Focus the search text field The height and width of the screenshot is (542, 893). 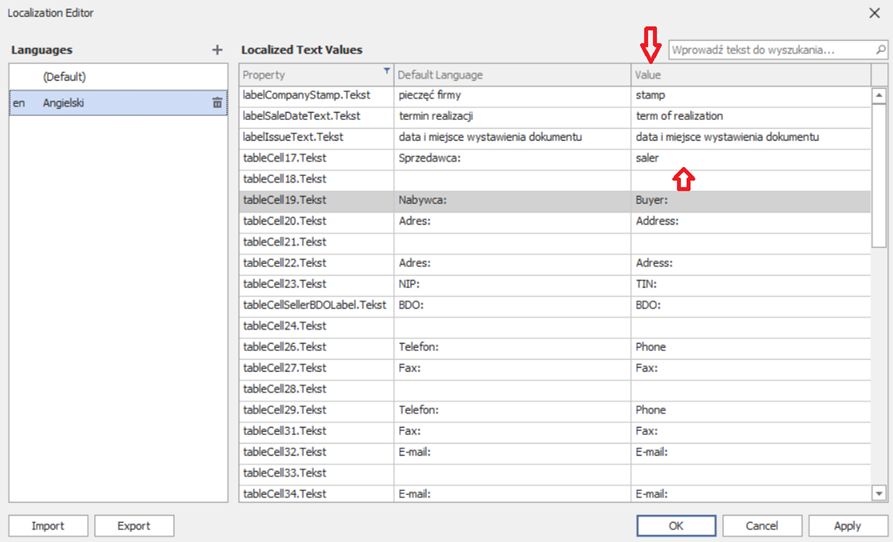(x=768, y=49)
